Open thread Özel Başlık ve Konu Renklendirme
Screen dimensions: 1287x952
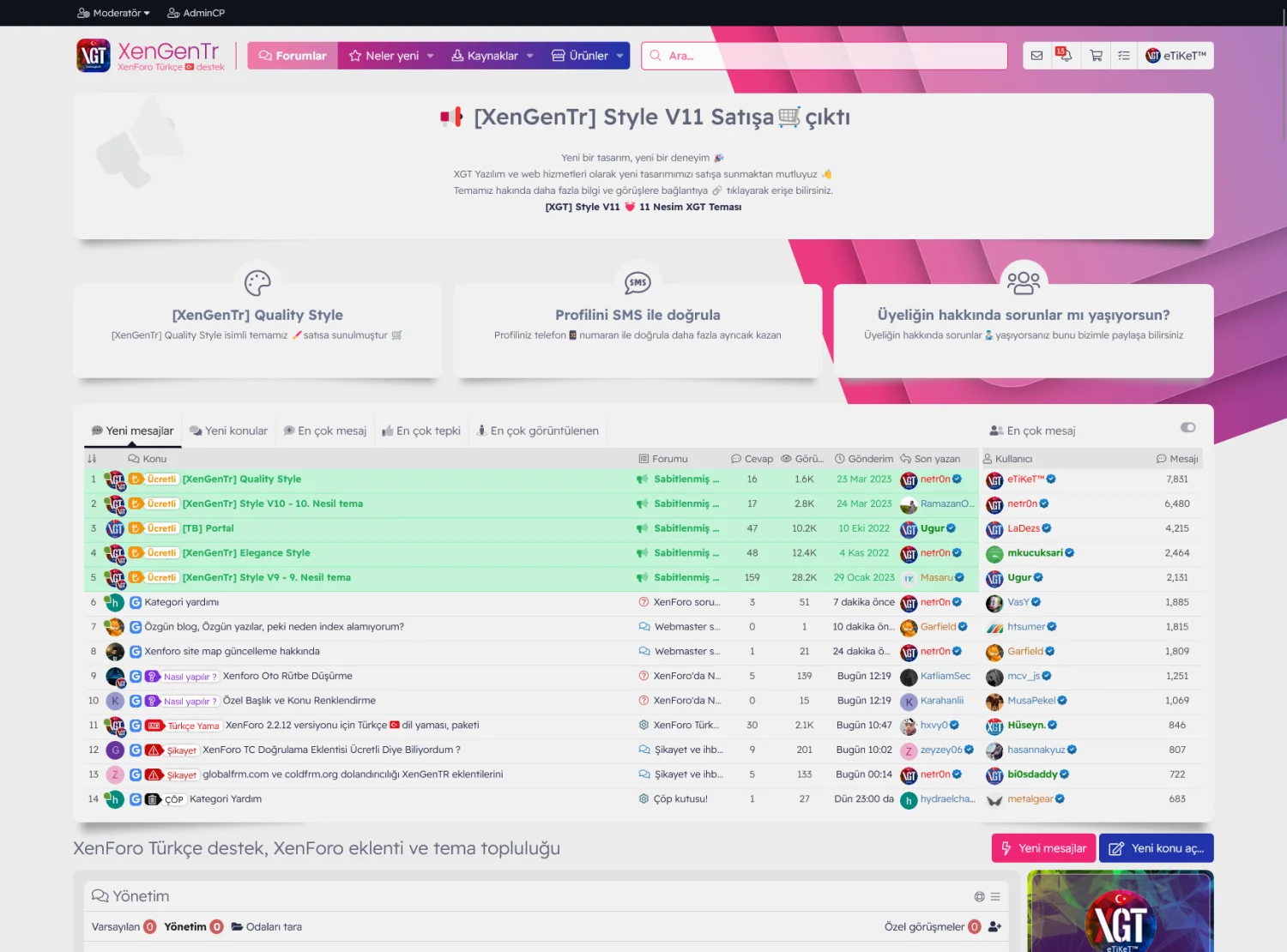(x=299, y=701)
